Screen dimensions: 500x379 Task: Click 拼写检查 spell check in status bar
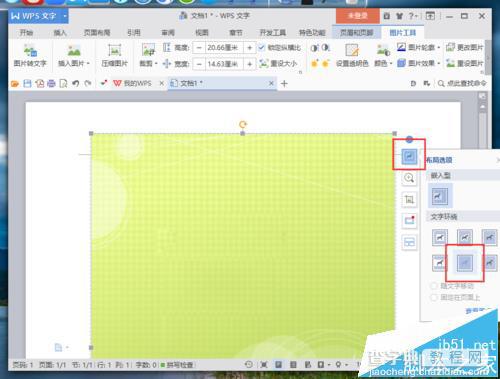tap(177, 365)
